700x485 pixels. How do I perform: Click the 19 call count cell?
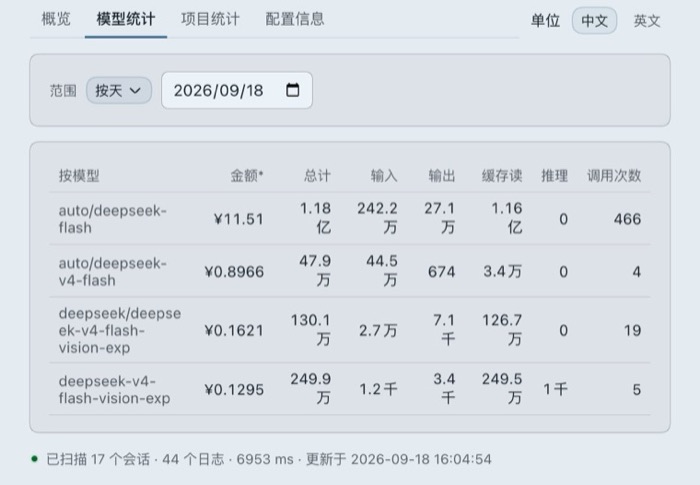(633, 330)
